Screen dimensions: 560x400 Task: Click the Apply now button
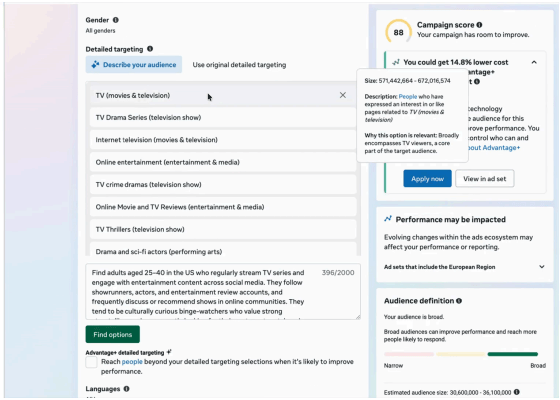[x=427, y=179]
